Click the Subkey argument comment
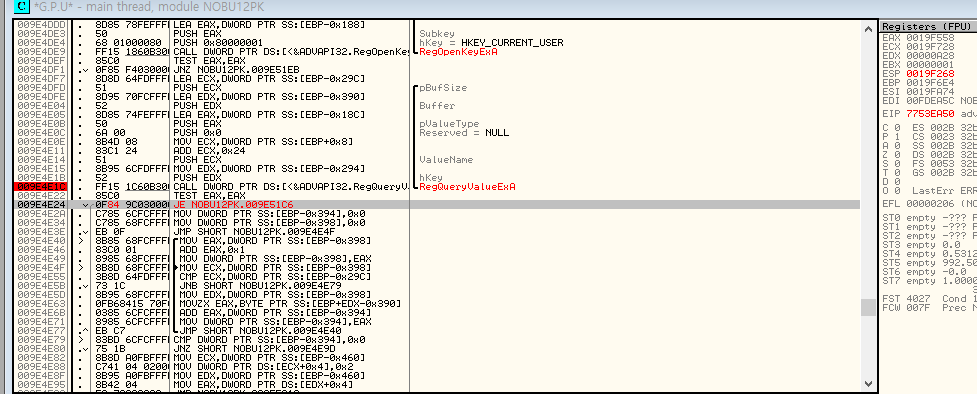Screen dimensions: 977x394 [x=437, y=34]
